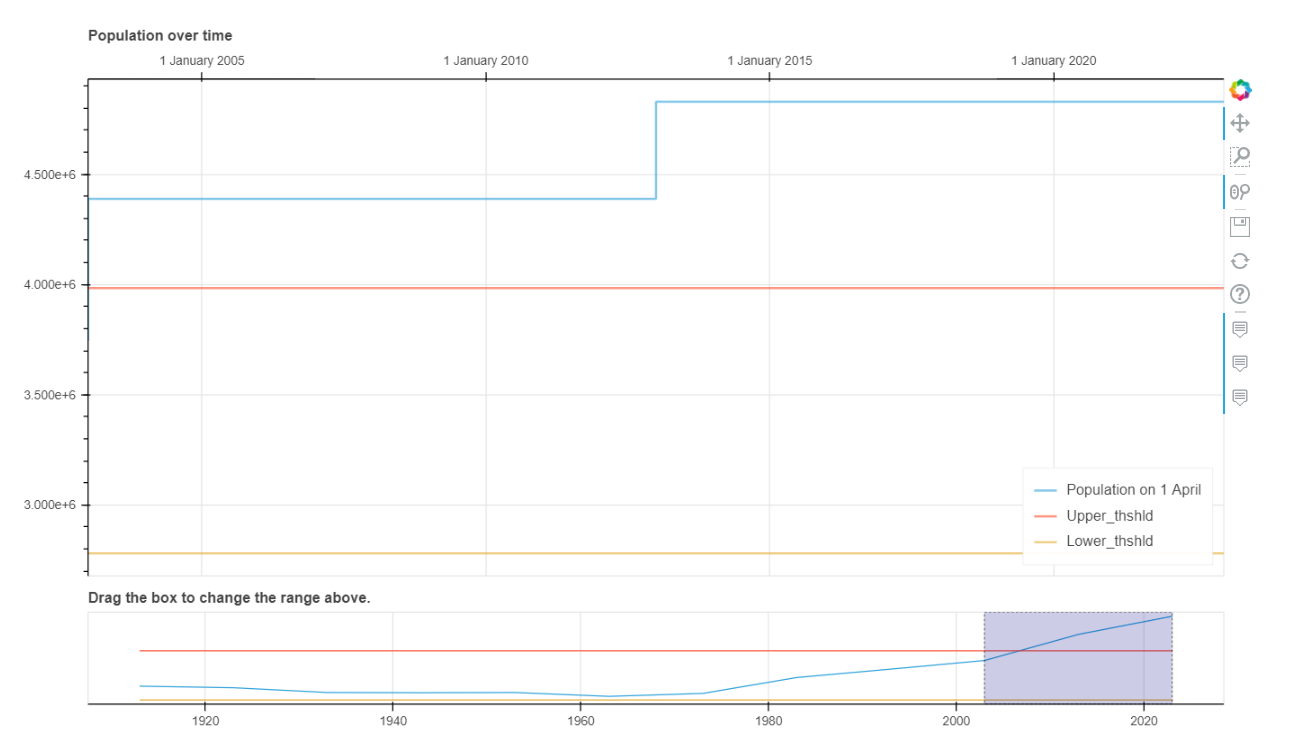The image size is (1292, 746).
Task: Activate the Pan tool
Action: tap(1240, 124)
